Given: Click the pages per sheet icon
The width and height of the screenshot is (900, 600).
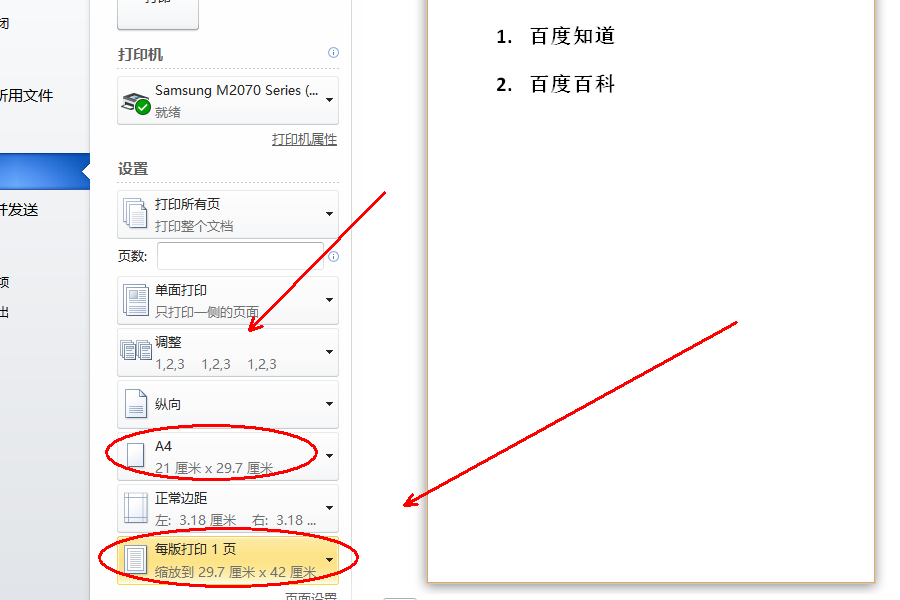Looking at the screenshot, I should (x=136, y=560).
